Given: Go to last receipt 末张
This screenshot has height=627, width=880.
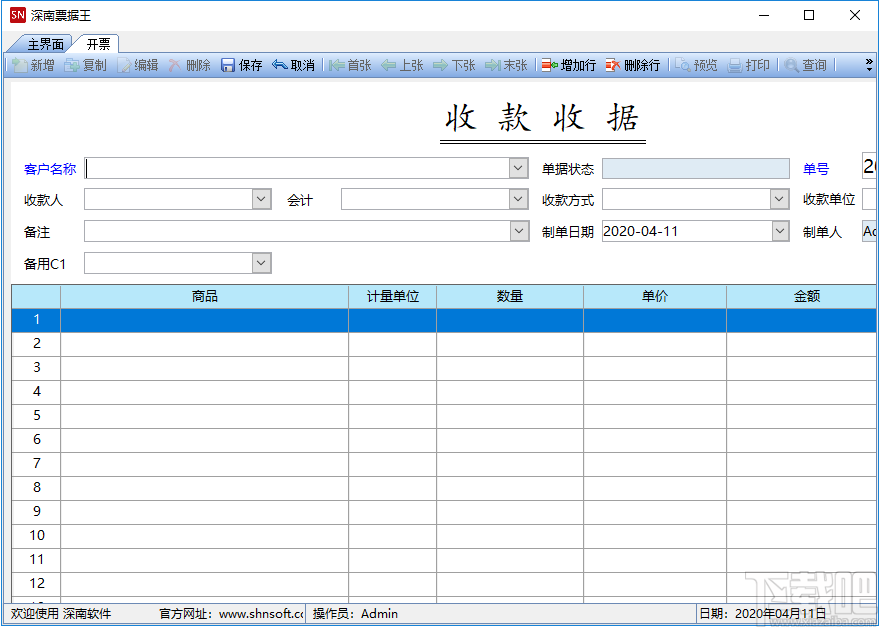Looking at the screenshot, I should coord(506,65).
